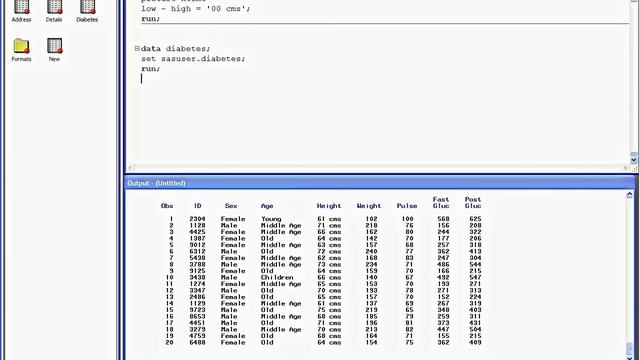
Task: Click ID value 3438 in output
Action: click(197, 278)
